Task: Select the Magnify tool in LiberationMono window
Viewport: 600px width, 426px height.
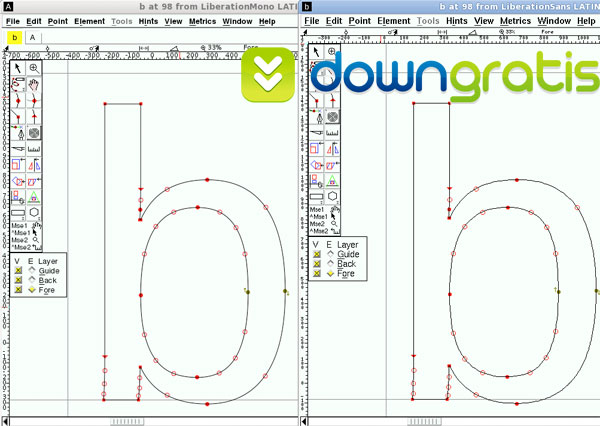Action: tap(34, 69)
